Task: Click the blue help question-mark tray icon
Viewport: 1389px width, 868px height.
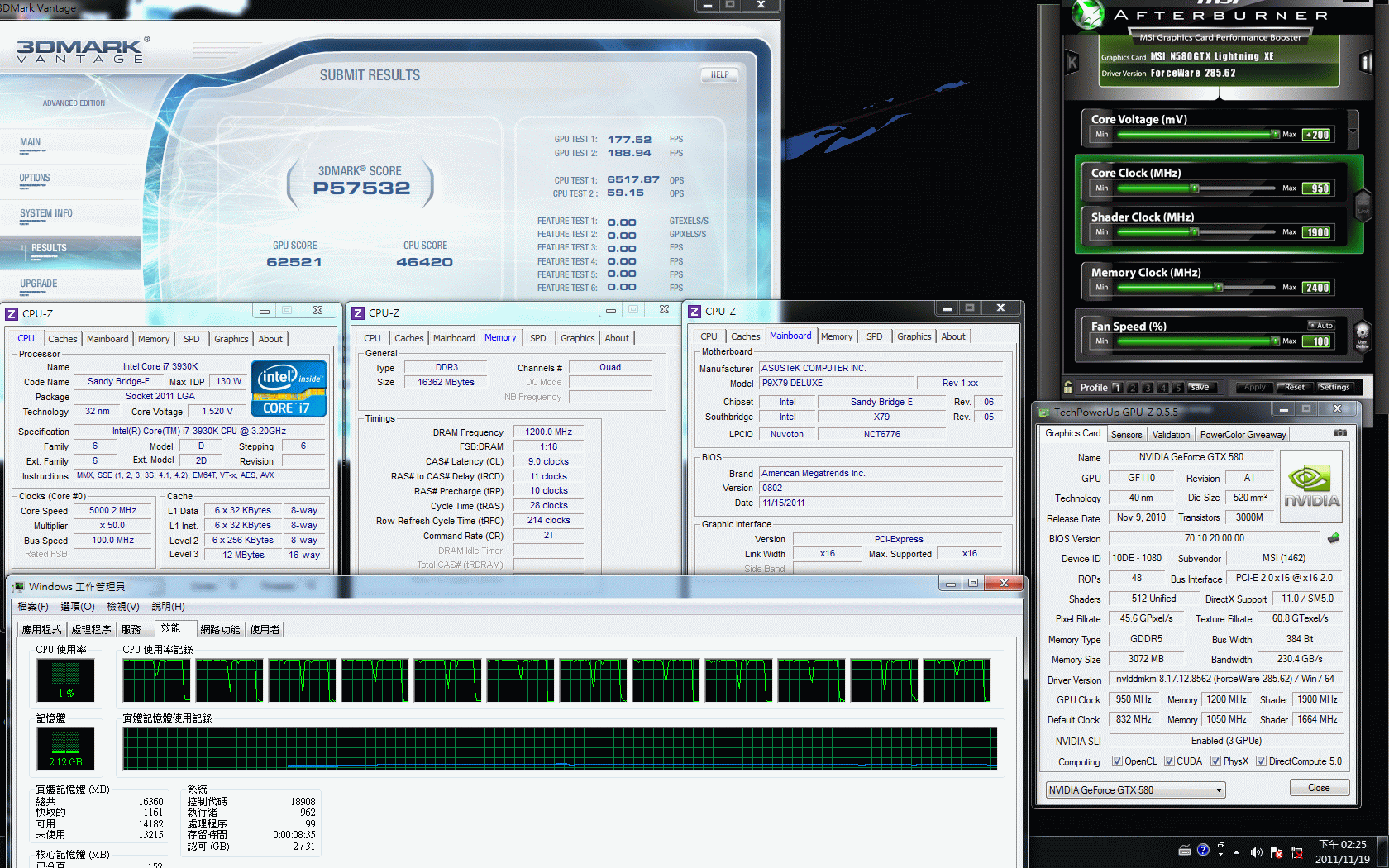Action: (x=1203, y=849)
